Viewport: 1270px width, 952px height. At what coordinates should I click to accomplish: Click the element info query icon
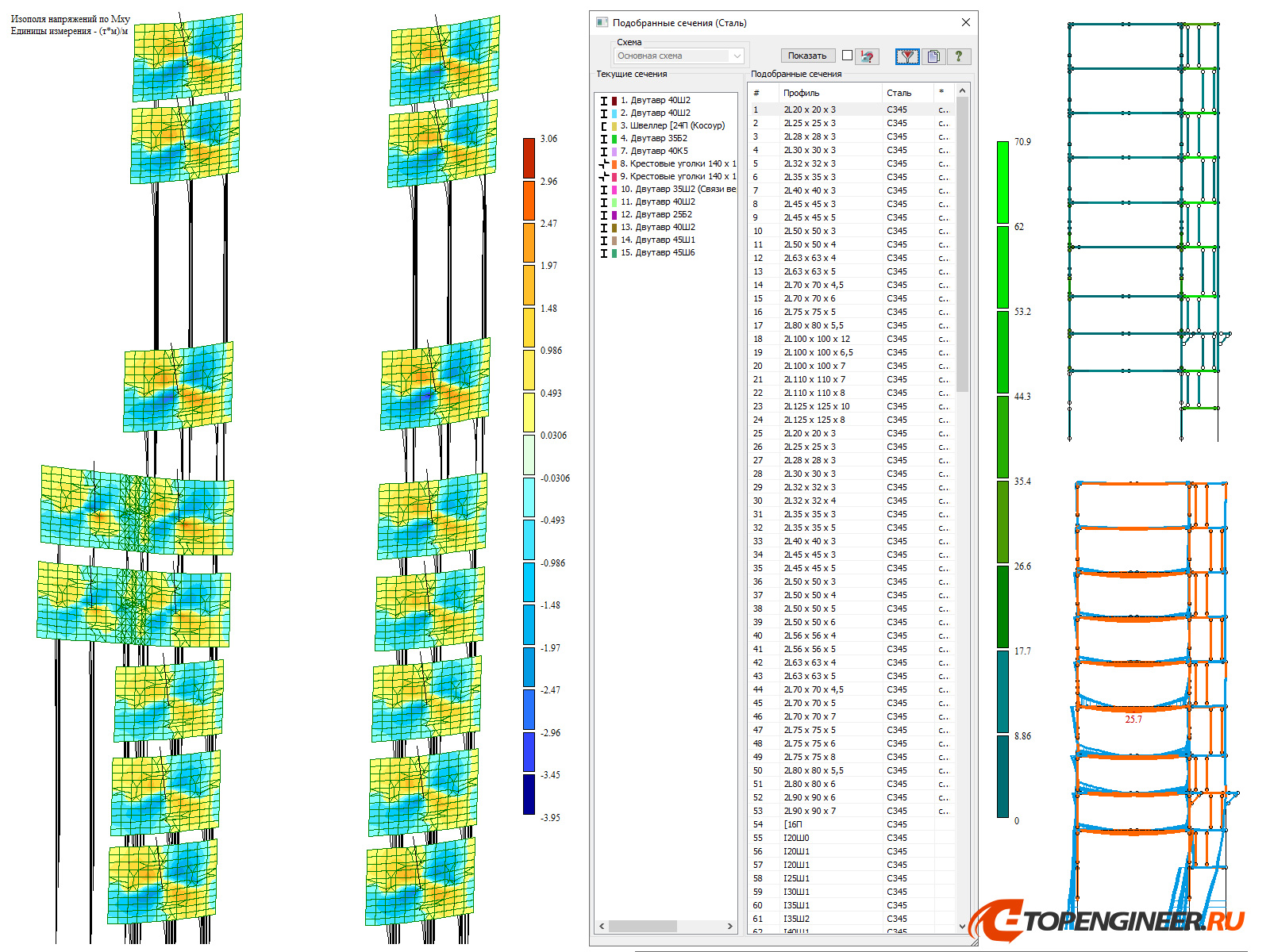pos(867,56)
